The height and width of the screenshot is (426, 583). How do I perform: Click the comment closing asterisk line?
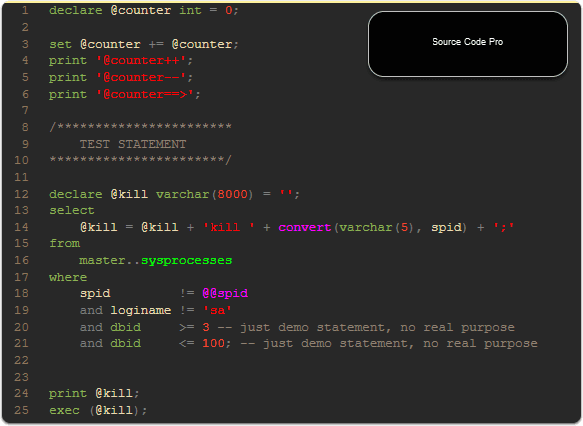pos(141,160)
